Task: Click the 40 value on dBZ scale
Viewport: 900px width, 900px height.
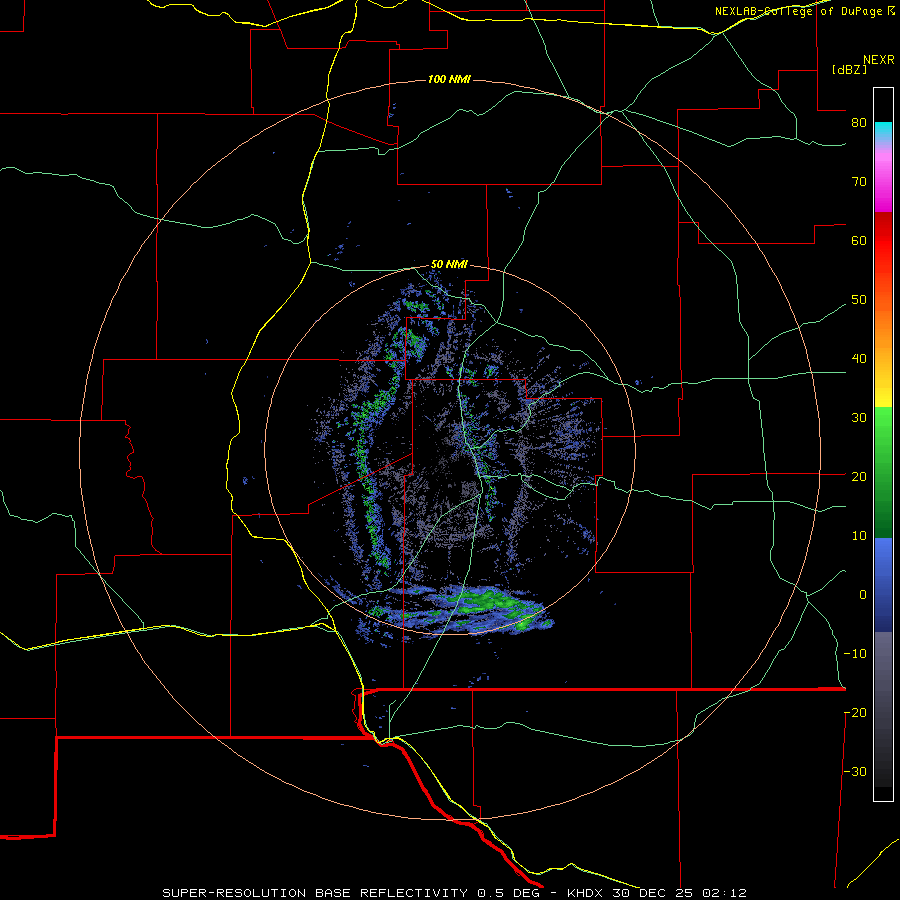Action: (859, 359)
